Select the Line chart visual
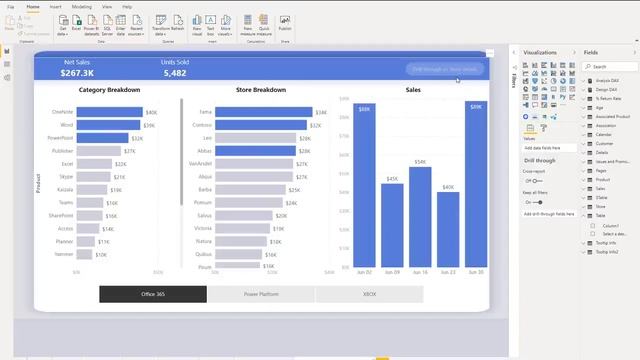Viewport: 640px width, 360px height. point(525,73)
